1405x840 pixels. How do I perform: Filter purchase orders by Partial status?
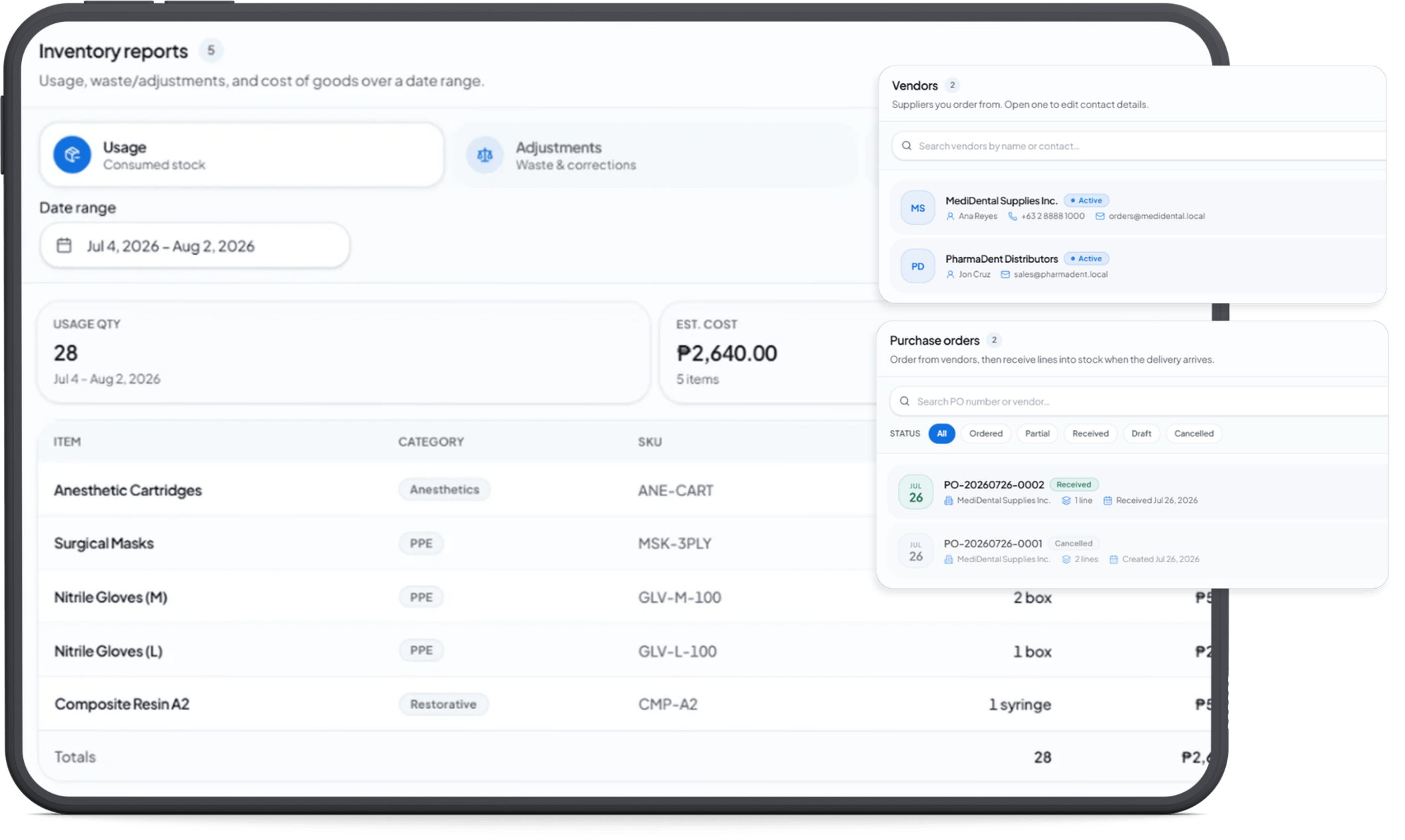click(x=1037, y=434)
